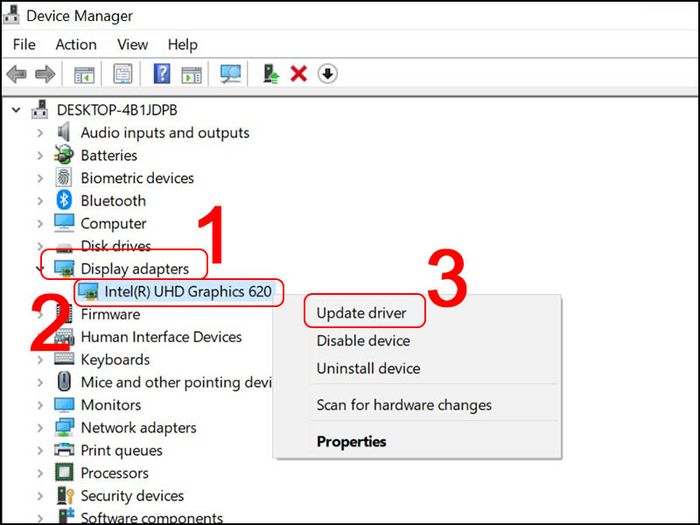Image resolution: width=700 pixels, height=525 pixels.
Task: Click the Intel UHD Graphics 620 icon
Action: (88, 292)
